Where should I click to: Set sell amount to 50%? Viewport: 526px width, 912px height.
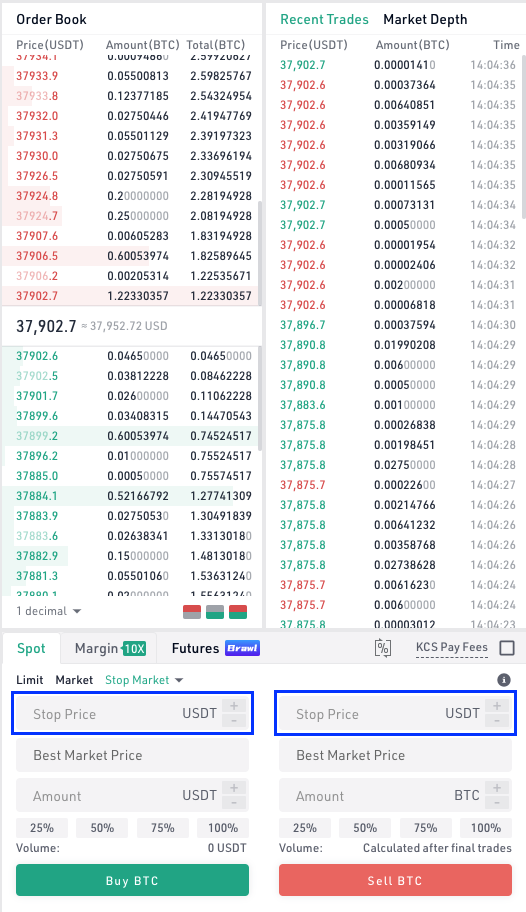[x=365, y=828]
